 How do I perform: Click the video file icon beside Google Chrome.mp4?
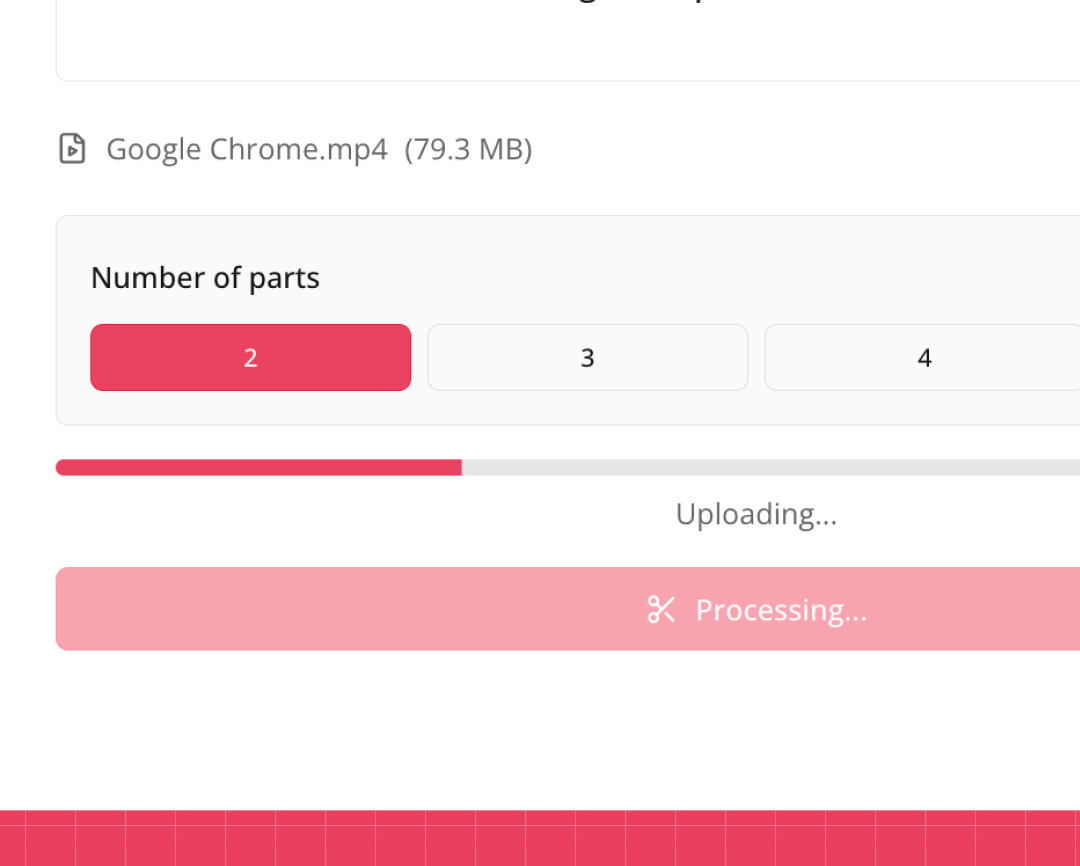click(x=72, y=149)
